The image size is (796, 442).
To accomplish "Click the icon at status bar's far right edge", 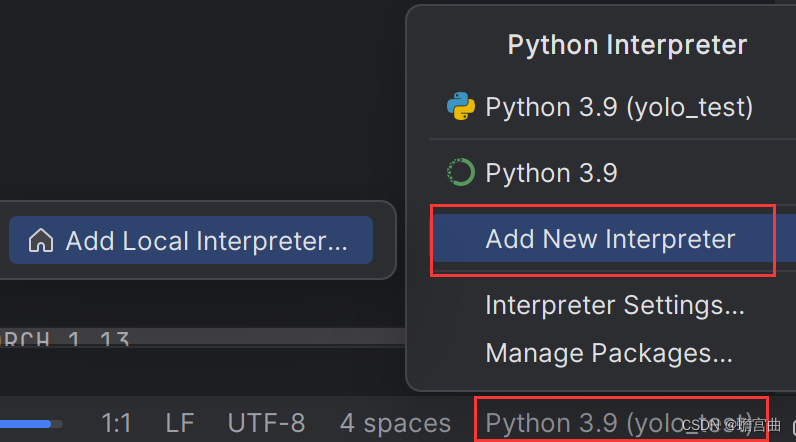I will (790, 423).
